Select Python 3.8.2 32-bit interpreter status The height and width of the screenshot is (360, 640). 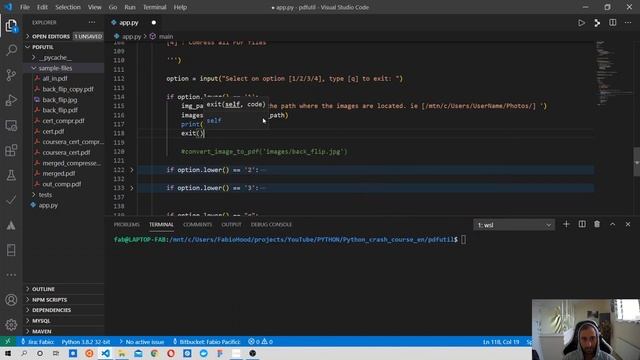pos(86,342)
